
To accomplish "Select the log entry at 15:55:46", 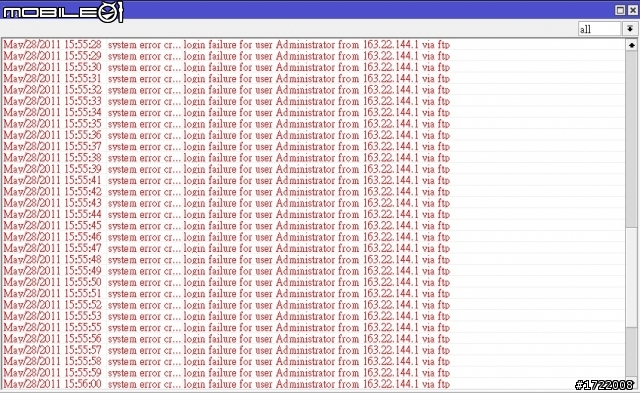I will click(x=313, y=237).
